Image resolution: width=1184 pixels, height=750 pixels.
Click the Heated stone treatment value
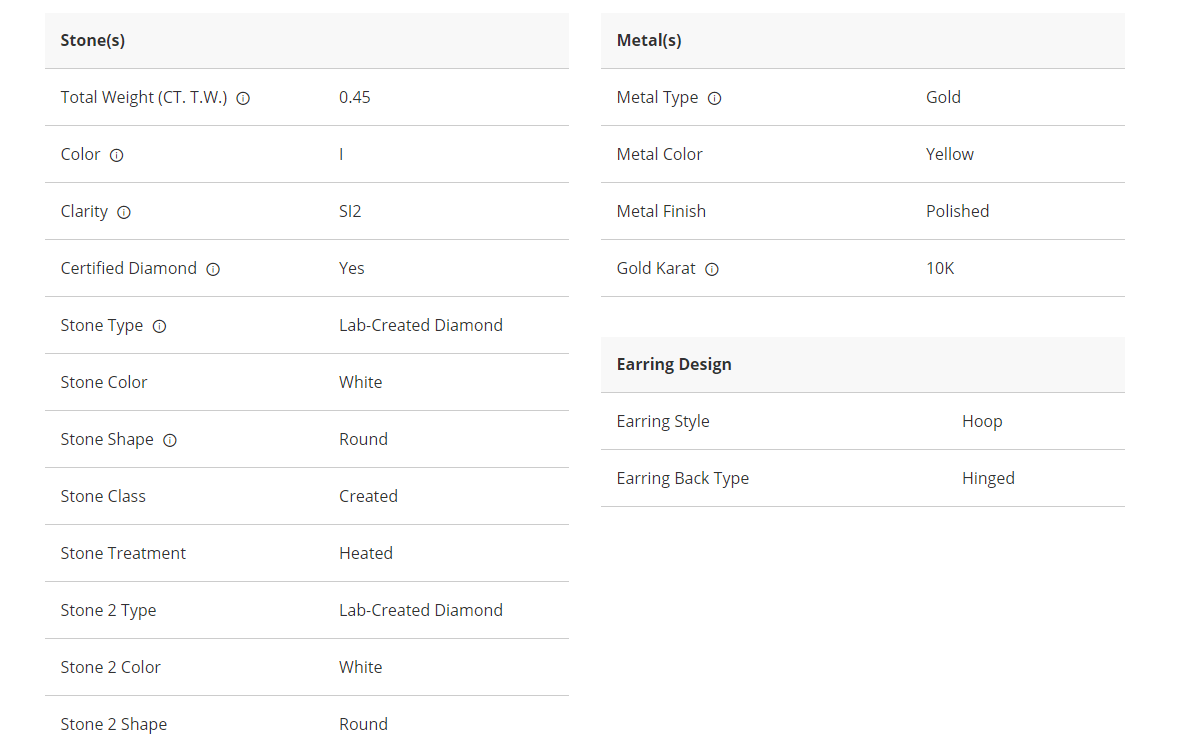(366, 553)
